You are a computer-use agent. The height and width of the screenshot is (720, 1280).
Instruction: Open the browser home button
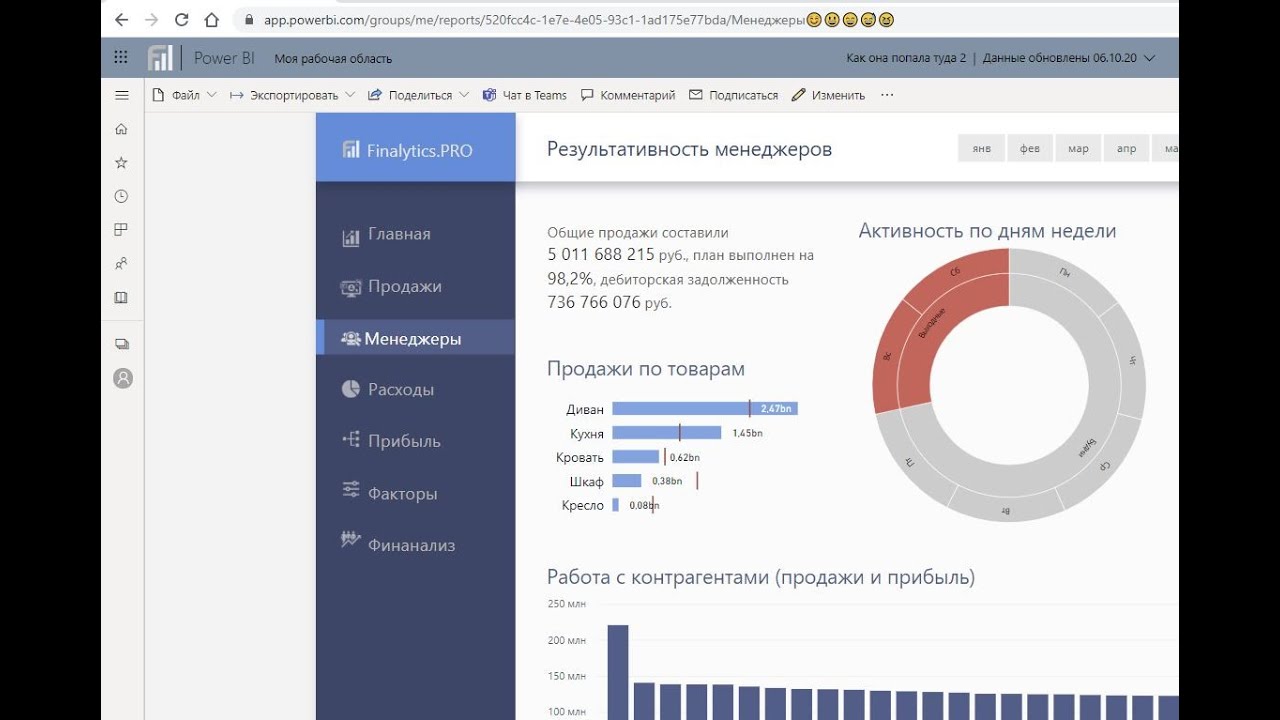point(211,19)
